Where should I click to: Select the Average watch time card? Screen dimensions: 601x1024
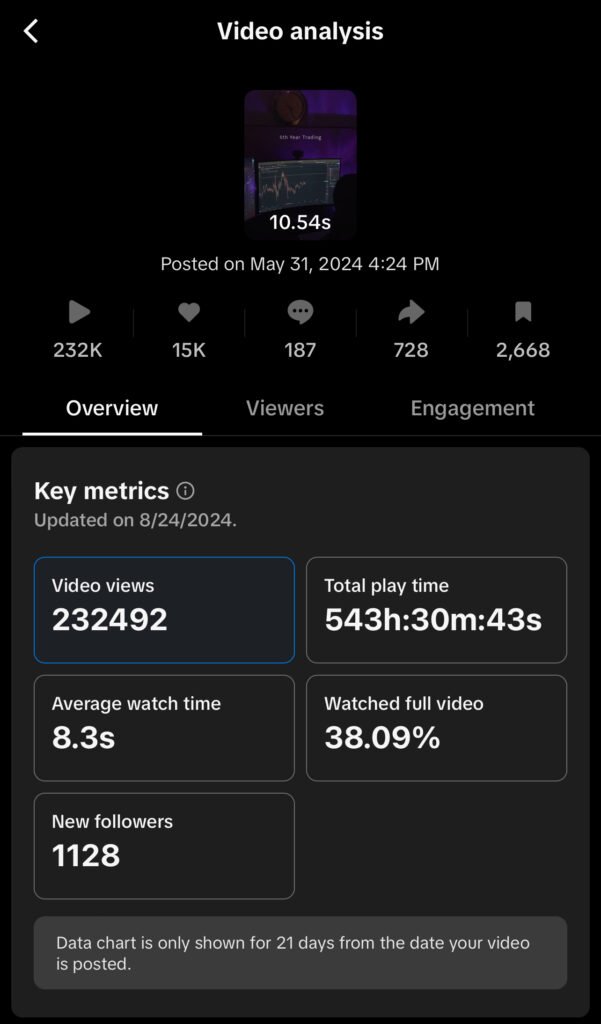[164, 728]
